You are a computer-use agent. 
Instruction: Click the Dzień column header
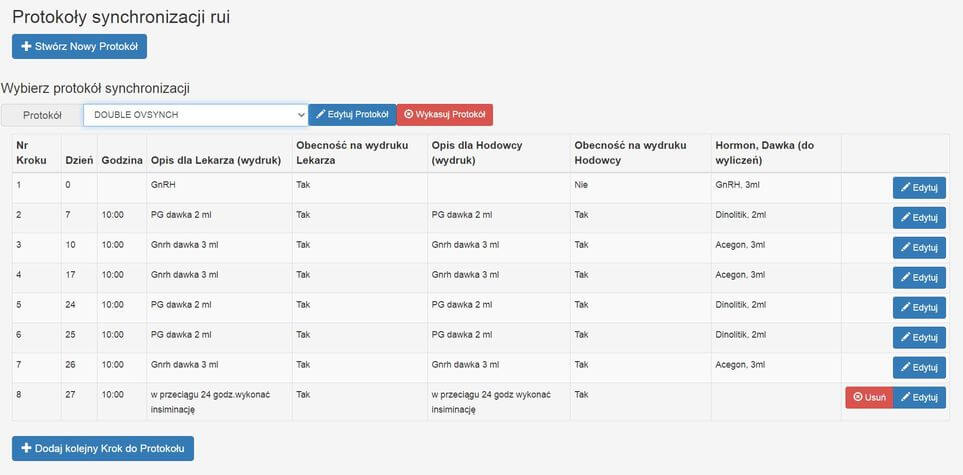click(78, 160)
